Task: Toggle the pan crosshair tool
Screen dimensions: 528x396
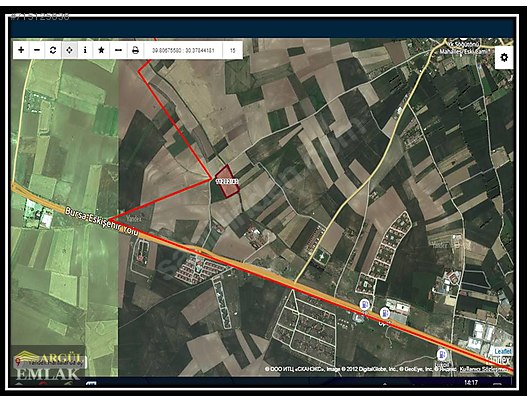Action: pos(69,50)
